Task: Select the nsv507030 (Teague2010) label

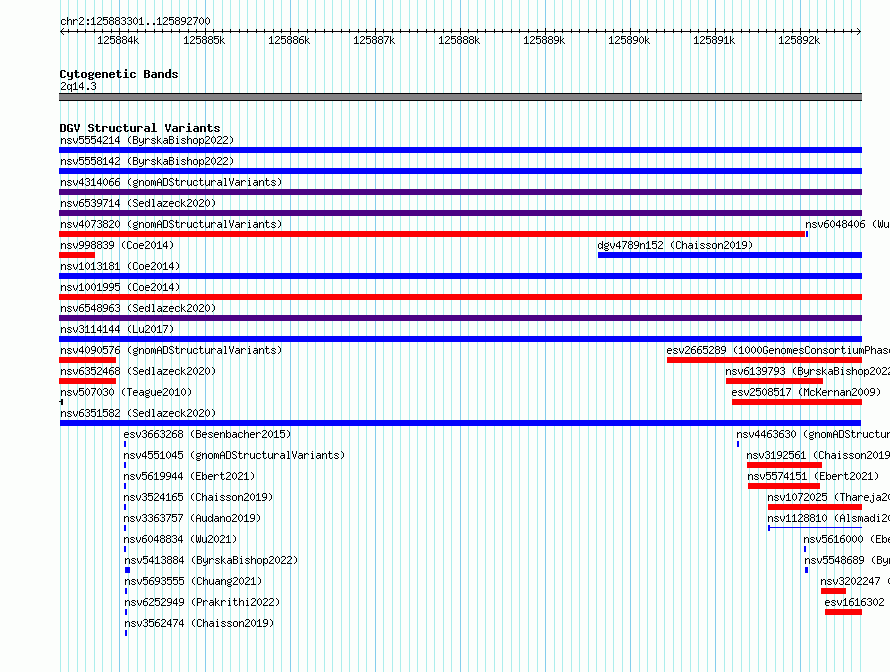Action: [126, 392]
